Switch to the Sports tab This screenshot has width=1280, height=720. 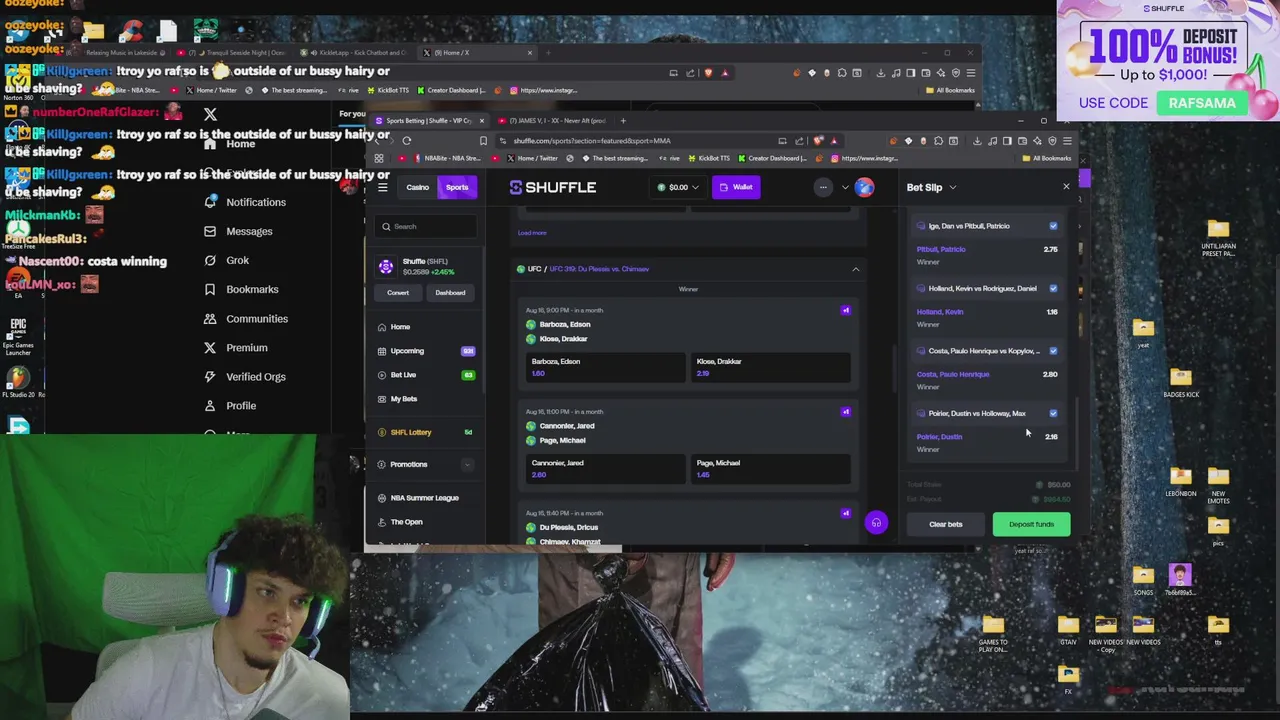(x=457, y=187)
